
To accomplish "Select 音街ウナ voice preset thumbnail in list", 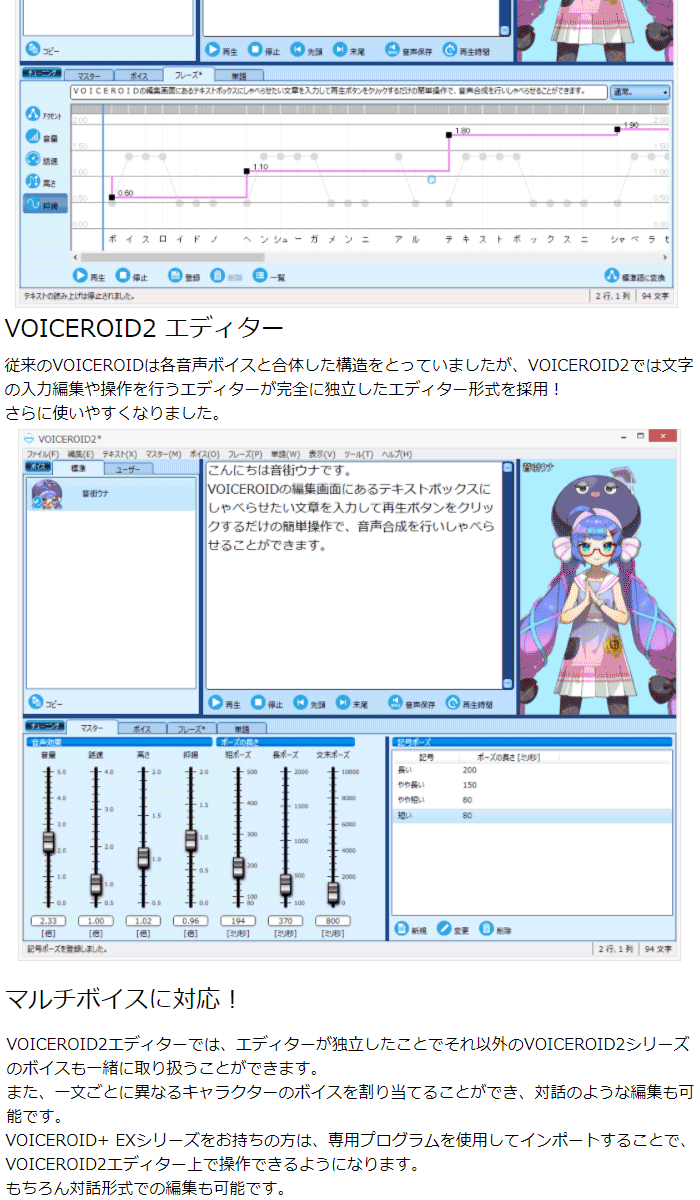I will click(x=46, y=493).
